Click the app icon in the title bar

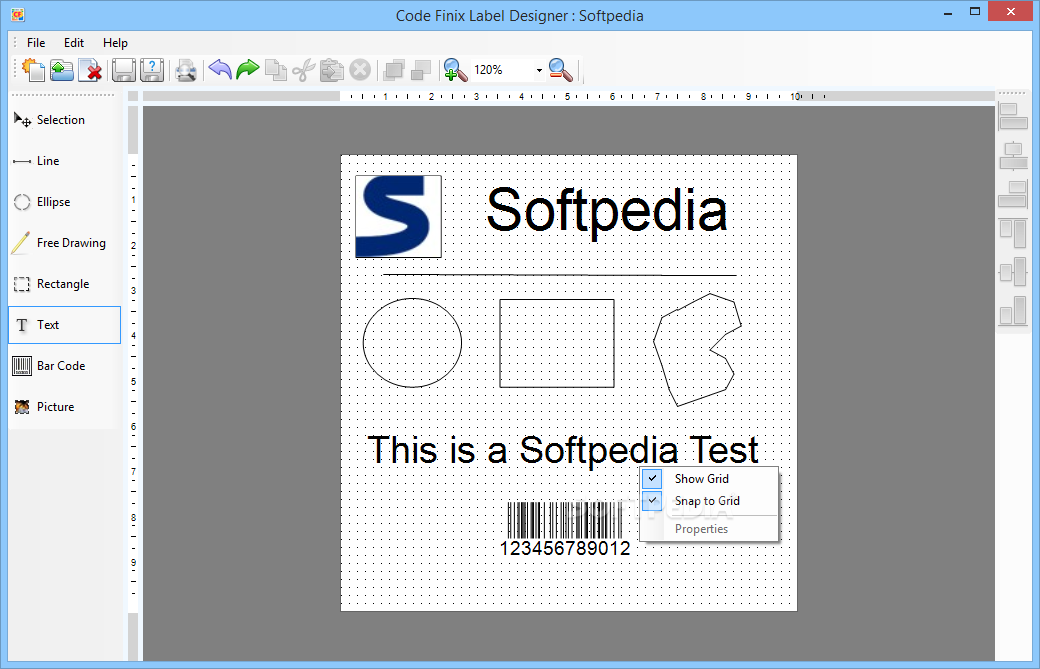[17, 15]
